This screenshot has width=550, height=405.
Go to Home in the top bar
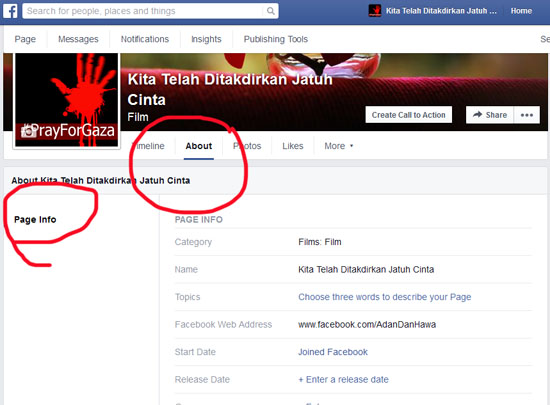[521, 11]
